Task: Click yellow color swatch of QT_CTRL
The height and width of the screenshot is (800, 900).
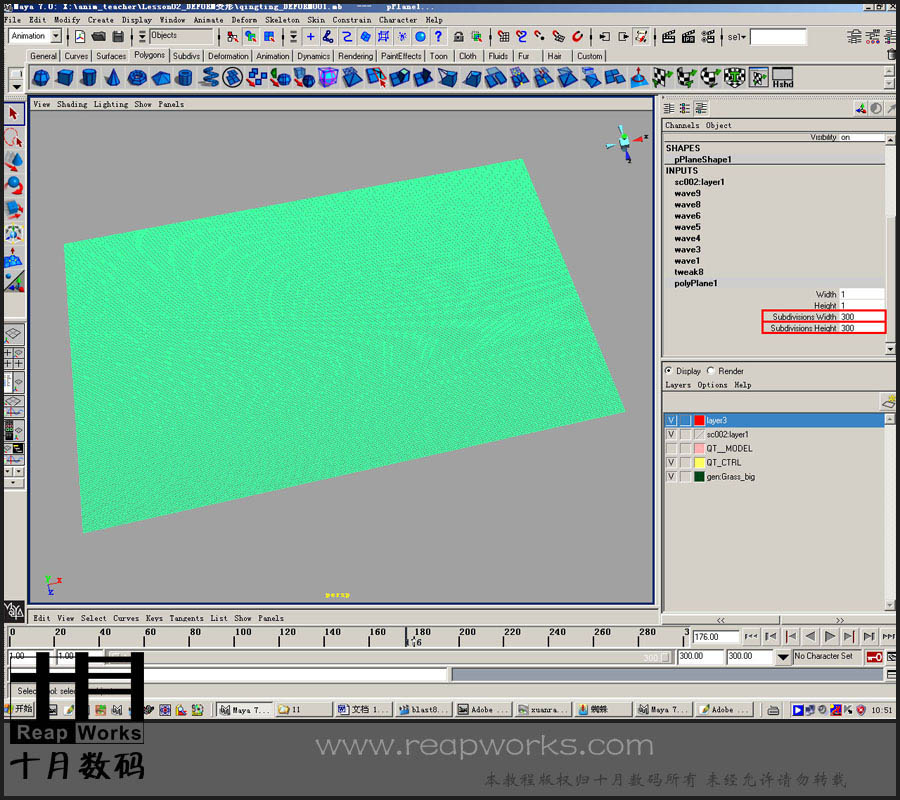Action: (699, 463)
